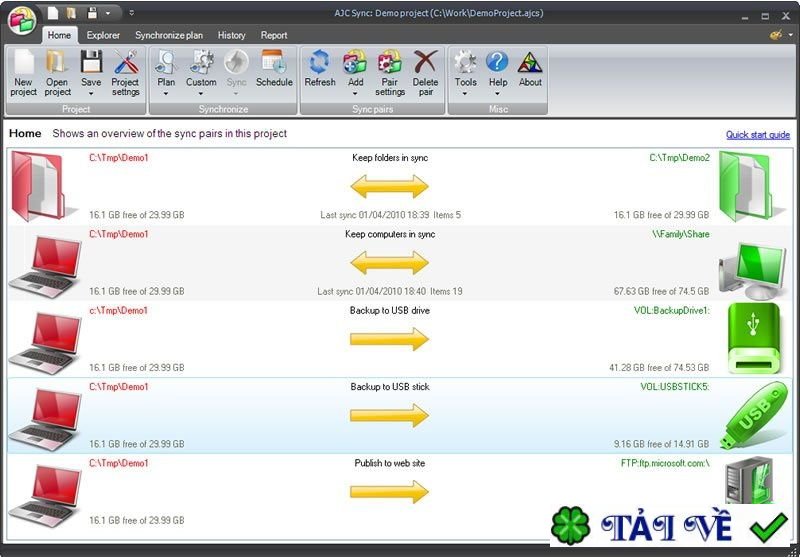
Task: Open the style dropdown arrow beside the palette icon
Action: click(790, 35)
